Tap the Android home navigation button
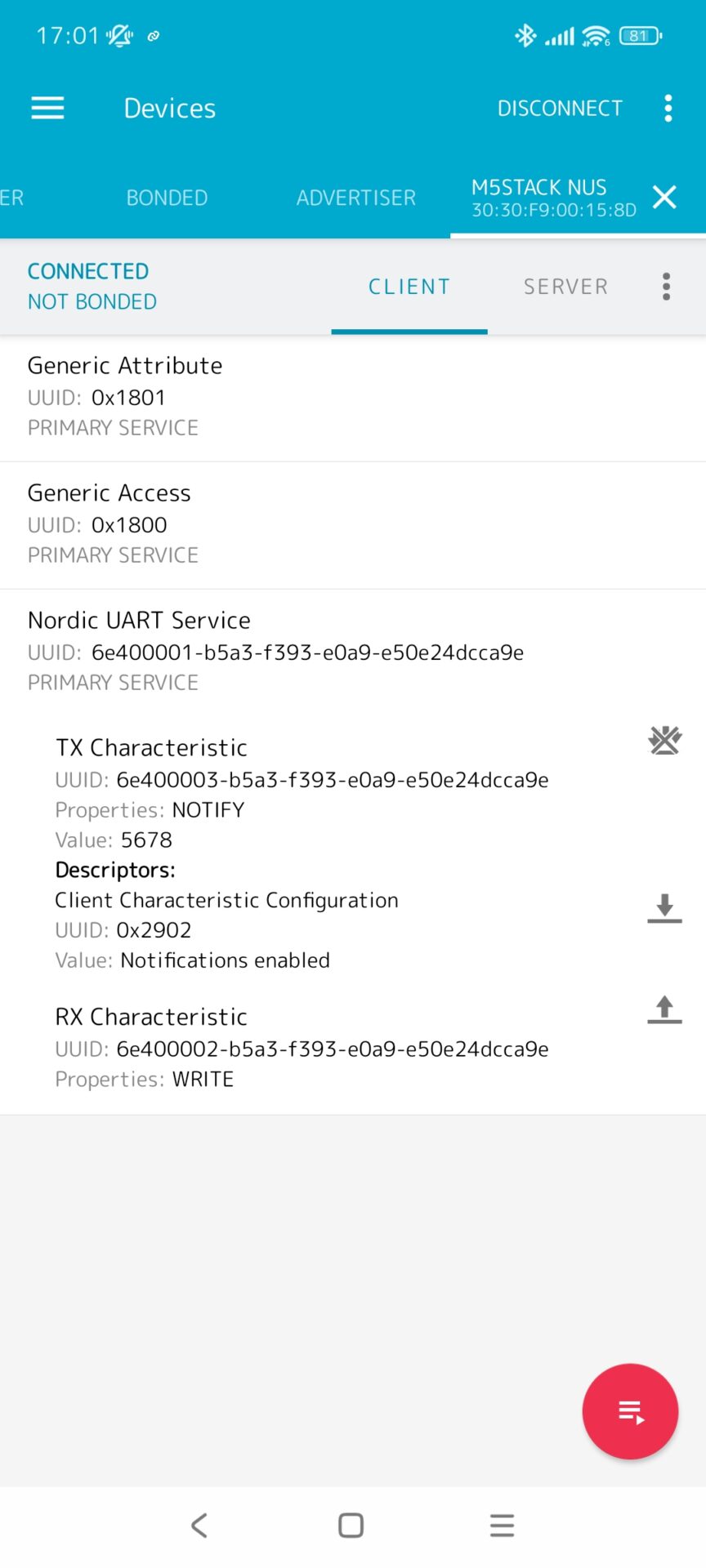The image size is (706, 1568). point(351,1525)
